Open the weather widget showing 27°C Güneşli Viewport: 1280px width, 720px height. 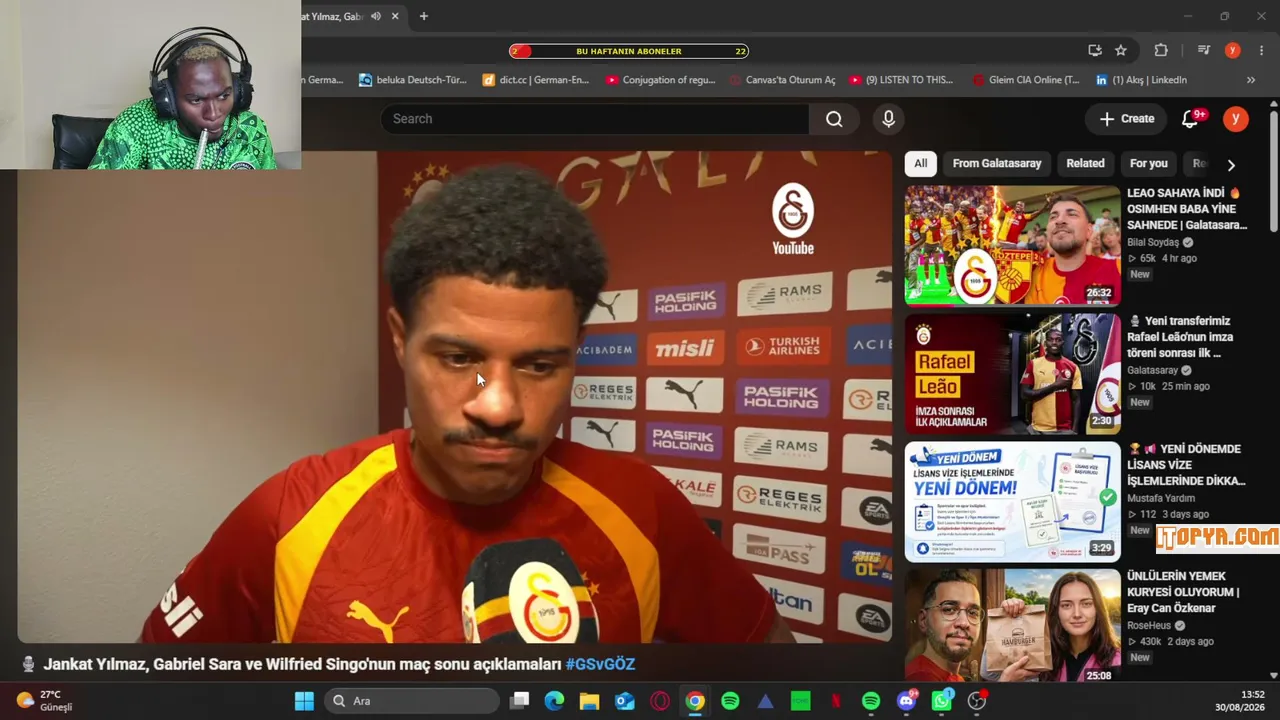45,701
